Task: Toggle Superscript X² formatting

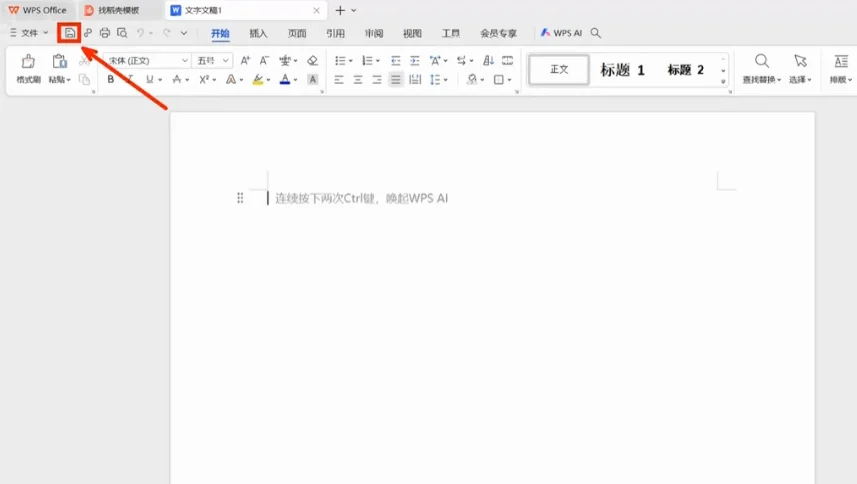Action: tap(204, 80)
